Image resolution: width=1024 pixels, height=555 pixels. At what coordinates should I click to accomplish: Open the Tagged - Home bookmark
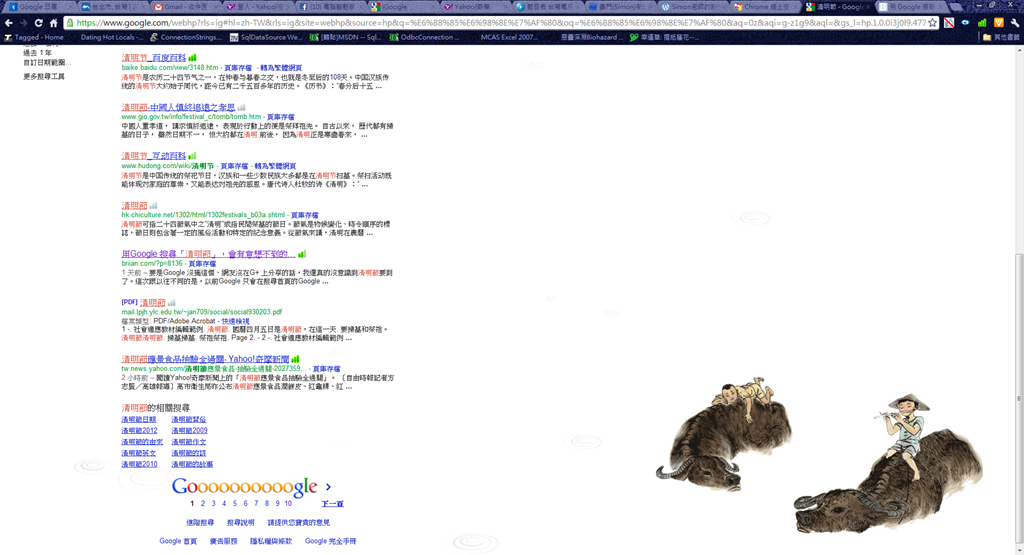34,37
